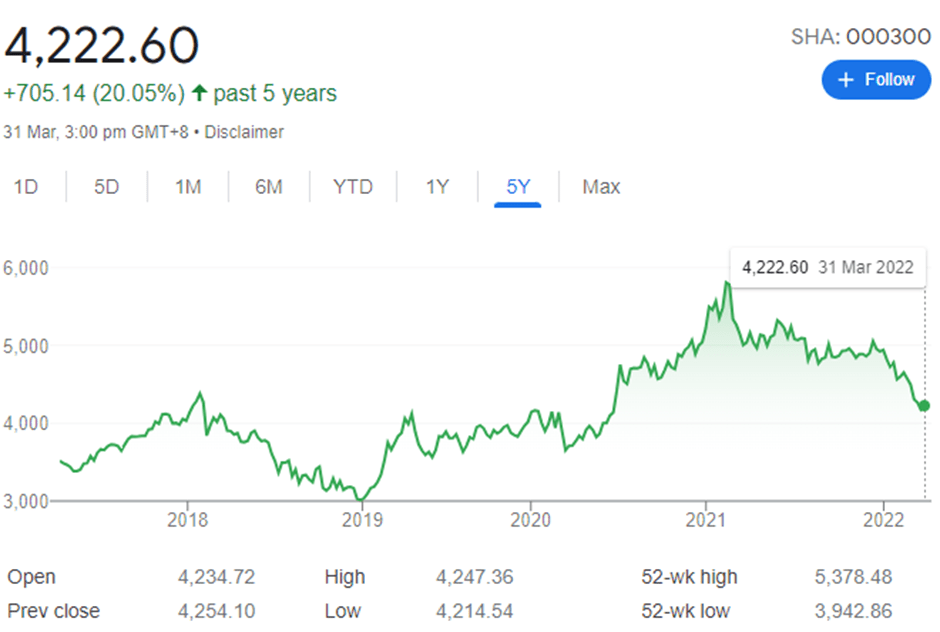Image resolution: width=940 pixels, height=632 pixels.
Task: Switch to the 6M range
Action: [x=268, y=186]
